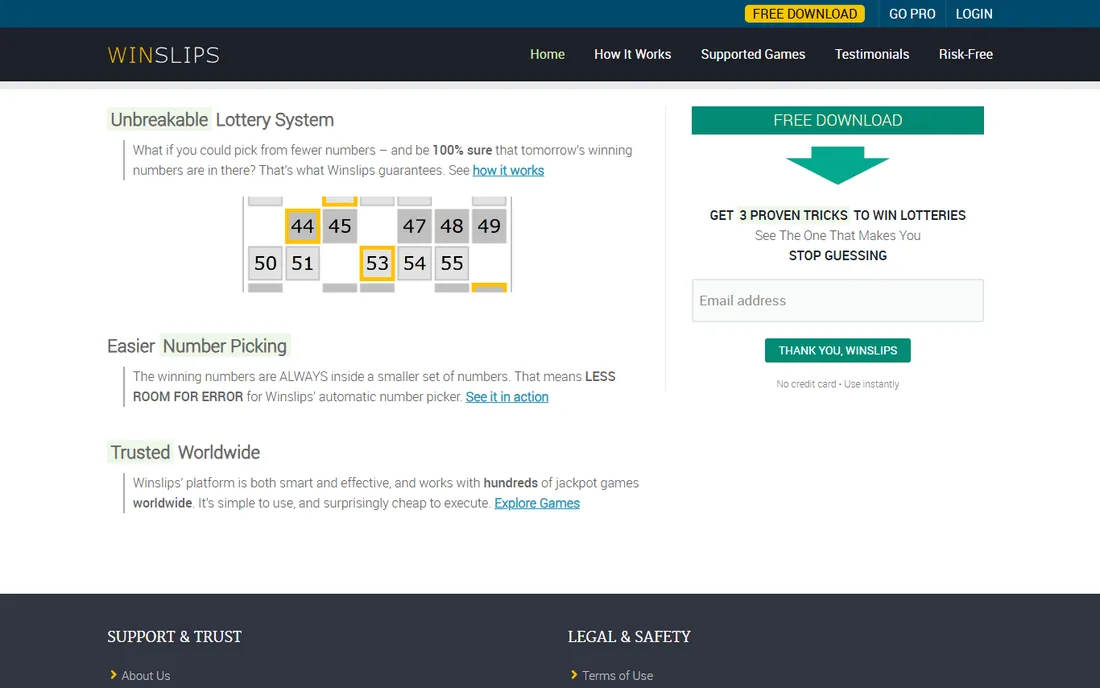
Task: Focus the Email address input field
Action: [x=838, y=300]
